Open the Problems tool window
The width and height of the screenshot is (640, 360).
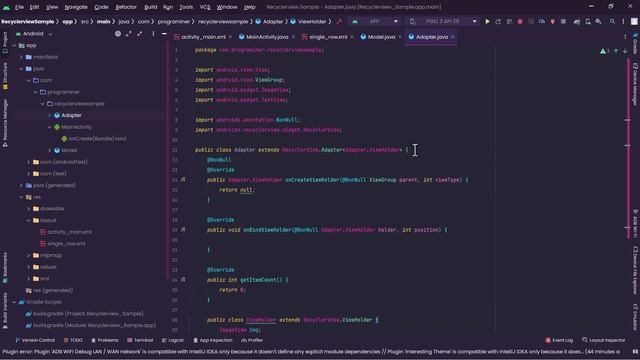coord(104,340)
